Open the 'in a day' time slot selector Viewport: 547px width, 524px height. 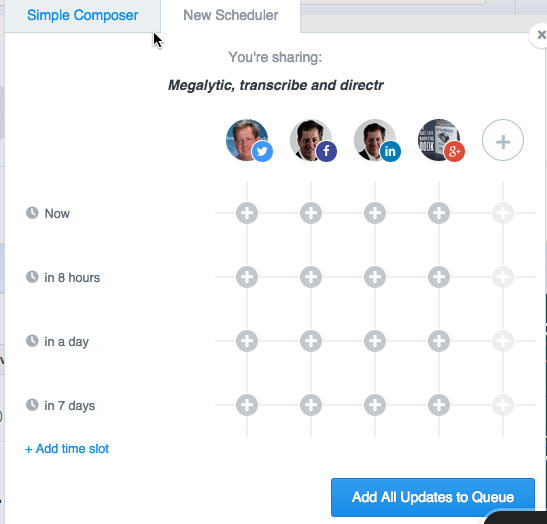coord(58,341)
